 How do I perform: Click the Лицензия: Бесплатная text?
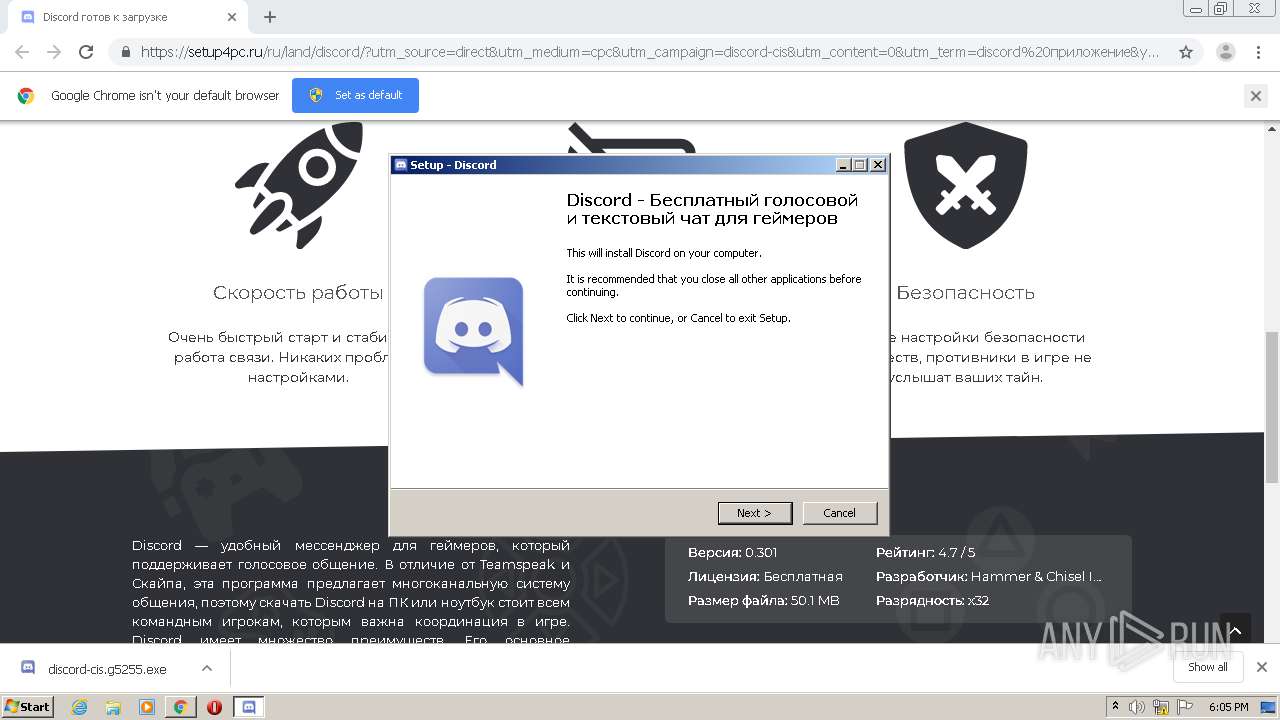tap(765, 577)
